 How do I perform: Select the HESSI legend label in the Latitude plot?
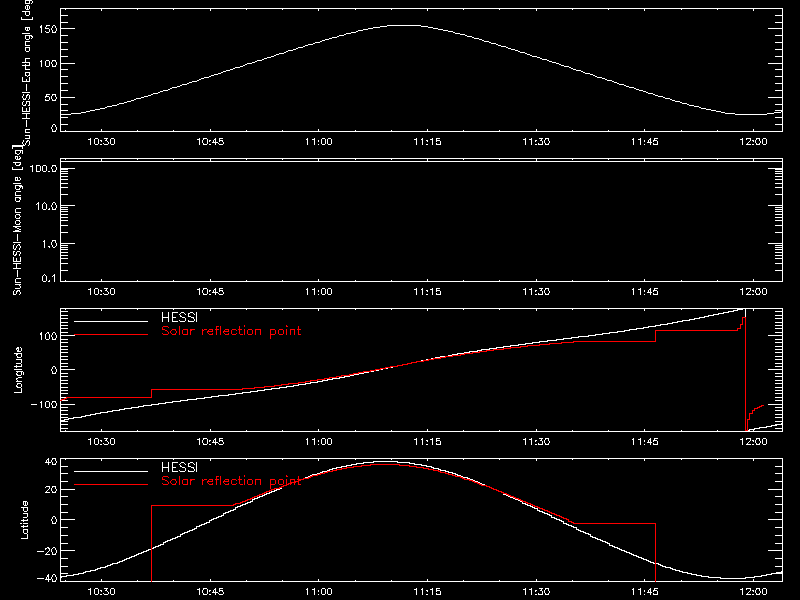[179, 467]
